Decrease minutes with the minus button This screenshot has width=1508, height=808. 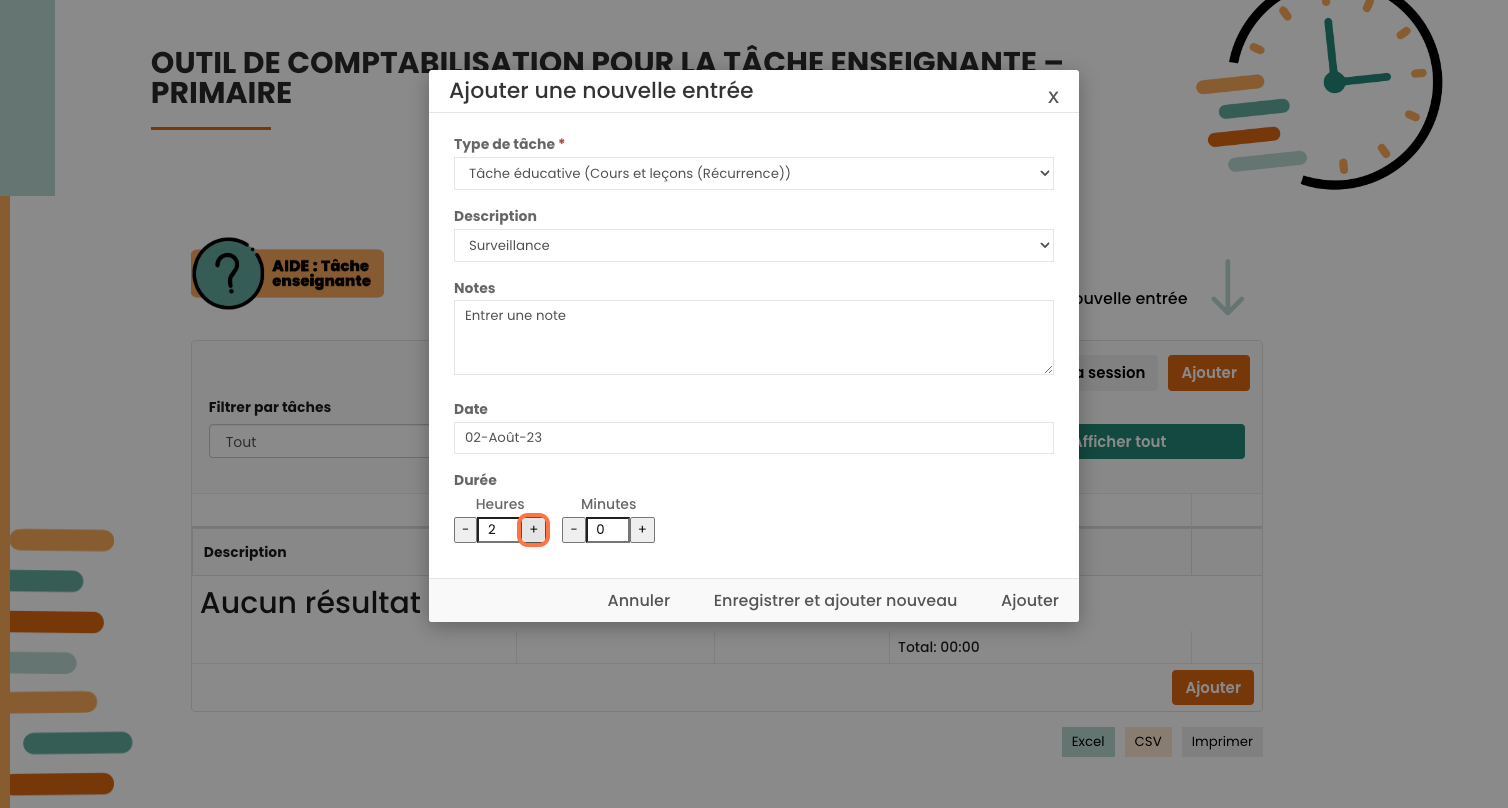(x=574, y=530)
